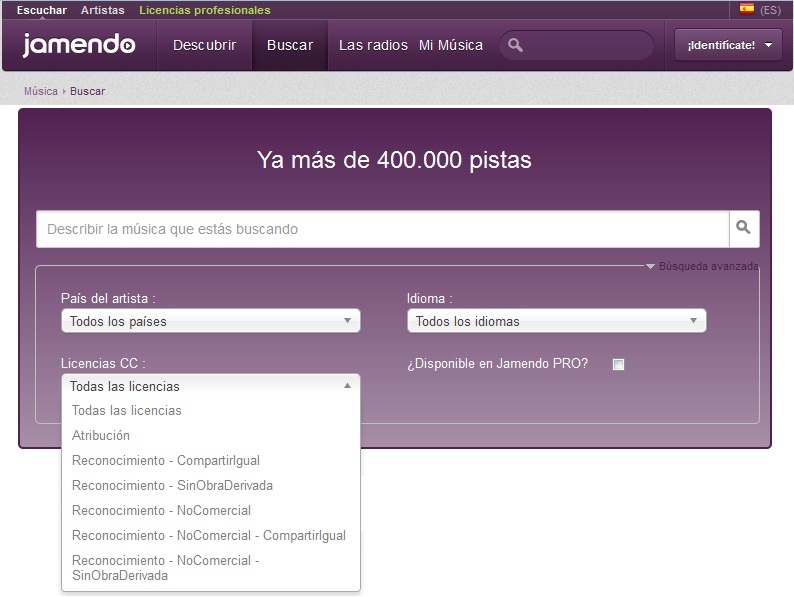Click the header search magnifier icon
794x597 pixels.
tap(515, 45)
